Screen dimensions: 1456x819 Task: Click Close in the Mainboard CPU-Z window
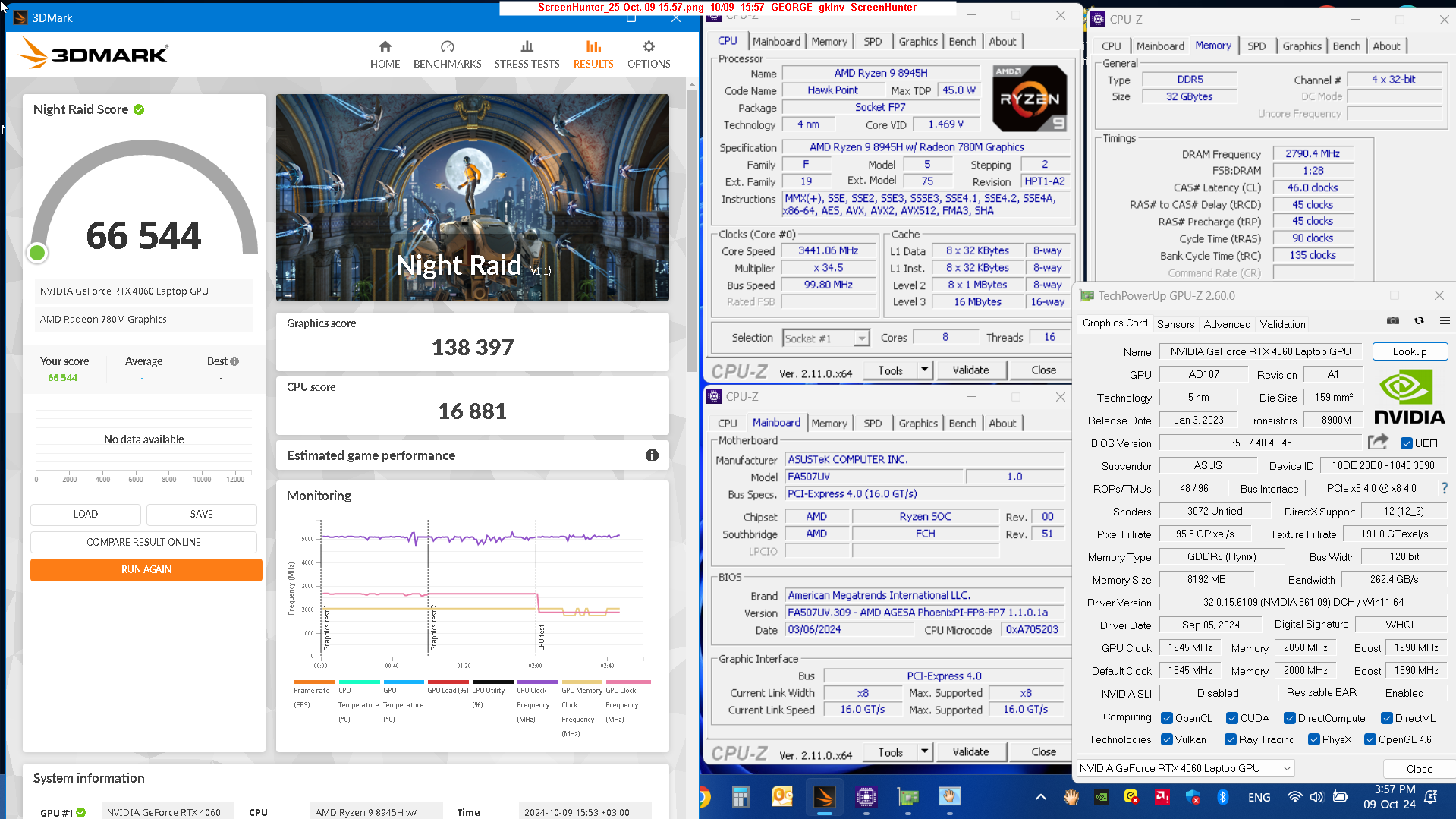pyautogui.click(x=1043, y=751)
